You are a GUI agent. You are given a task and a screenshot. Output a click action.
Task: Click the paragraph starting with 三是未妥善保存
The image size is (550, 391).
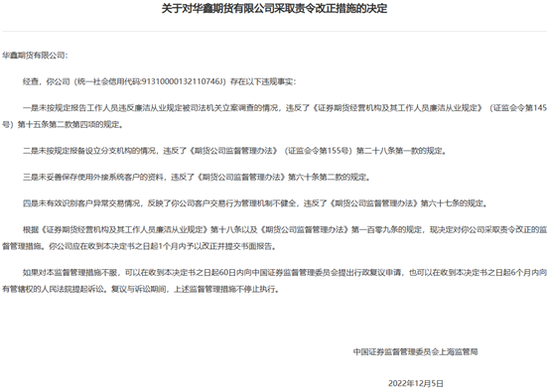[196, 177]
